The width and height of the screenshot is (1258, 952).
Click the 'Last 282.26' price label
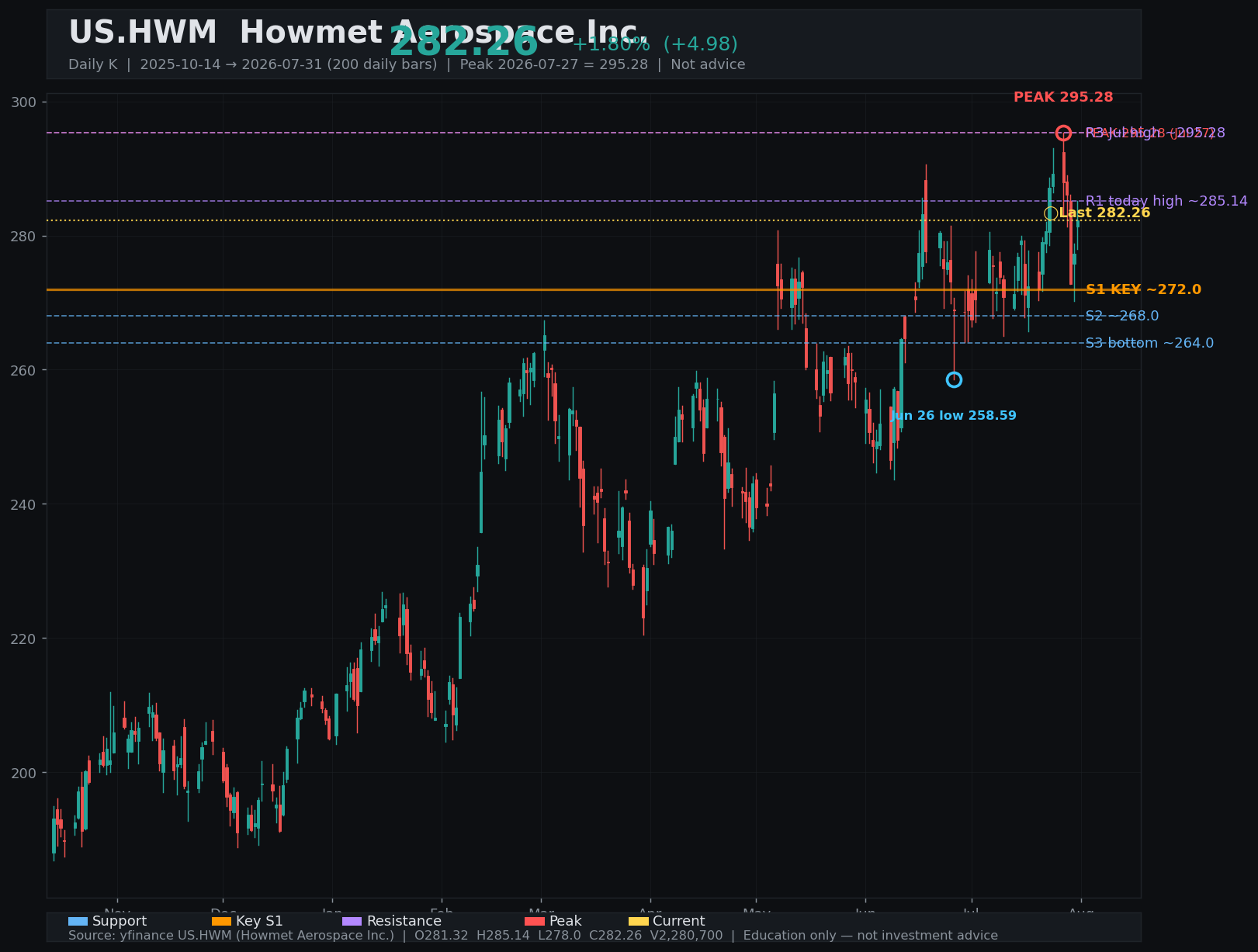click(1104, 213)
